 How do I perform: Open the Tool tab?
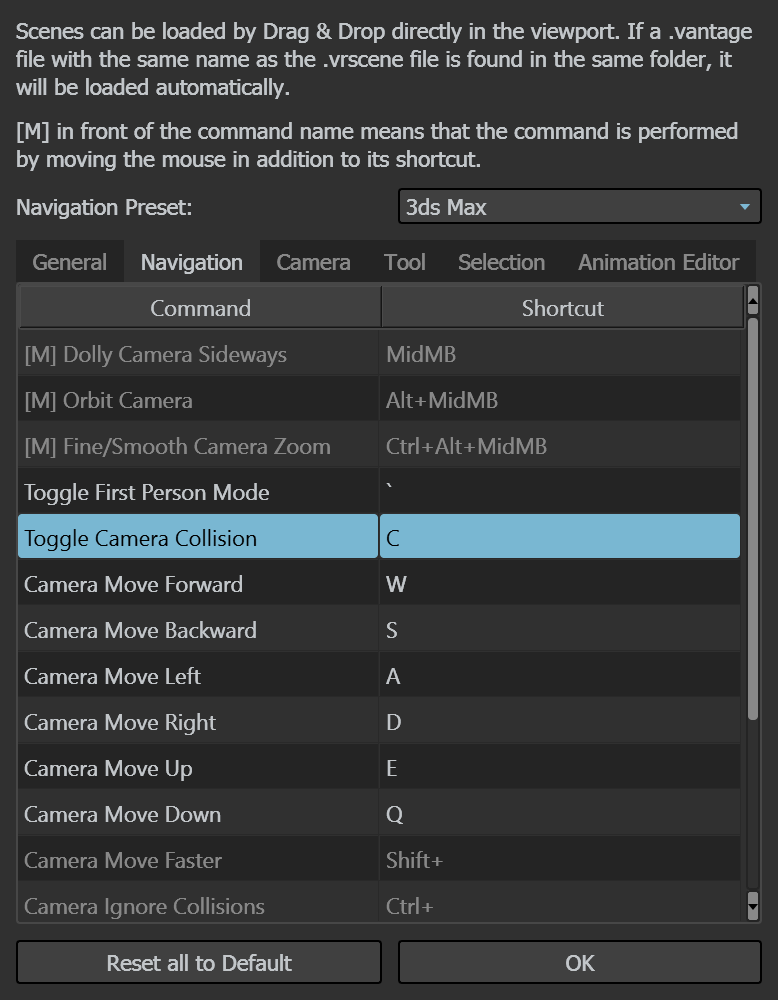pos(404,262)
